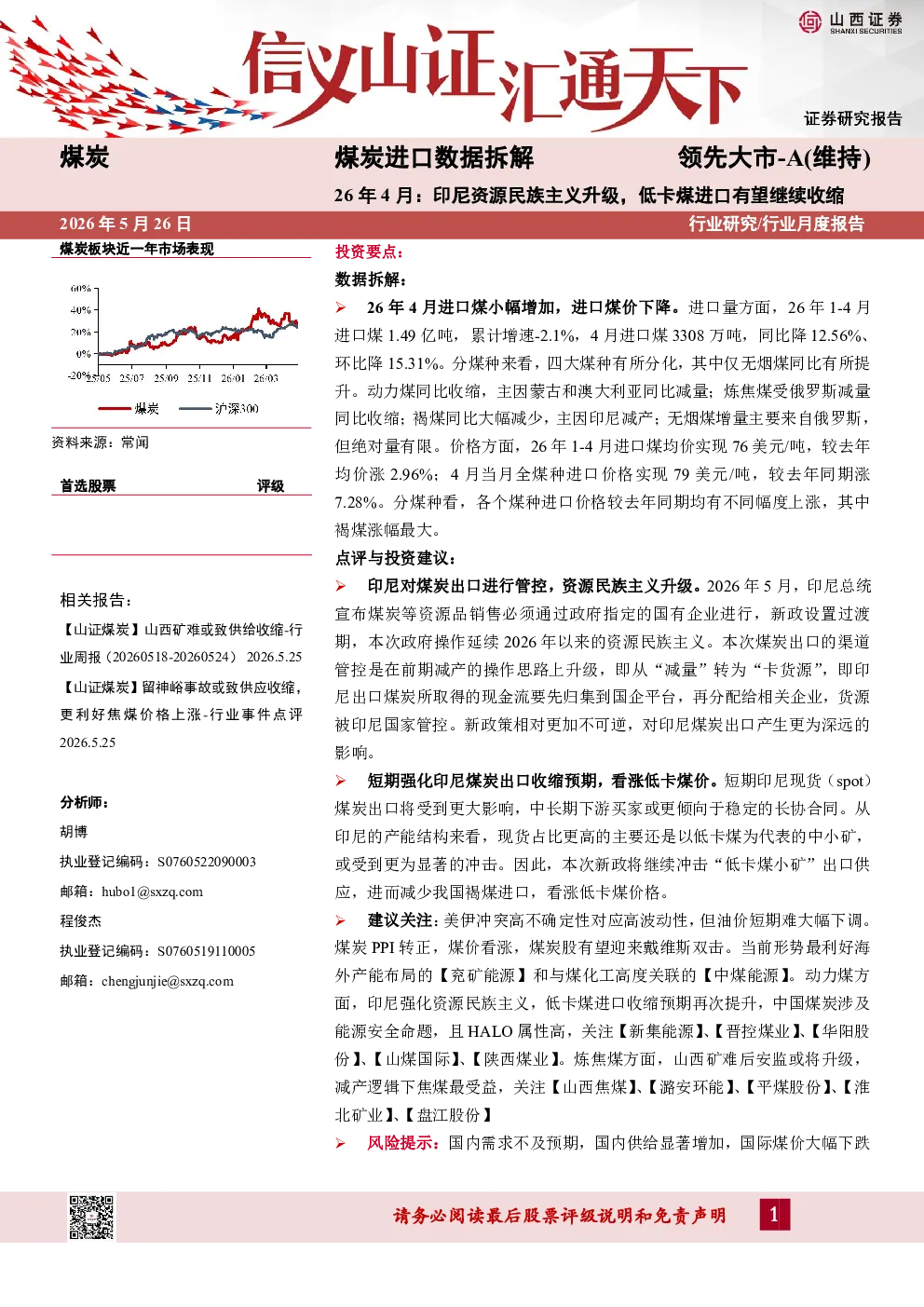Click the red 风险提示 label
The image size is (924, 1307).
[403, 1143]
